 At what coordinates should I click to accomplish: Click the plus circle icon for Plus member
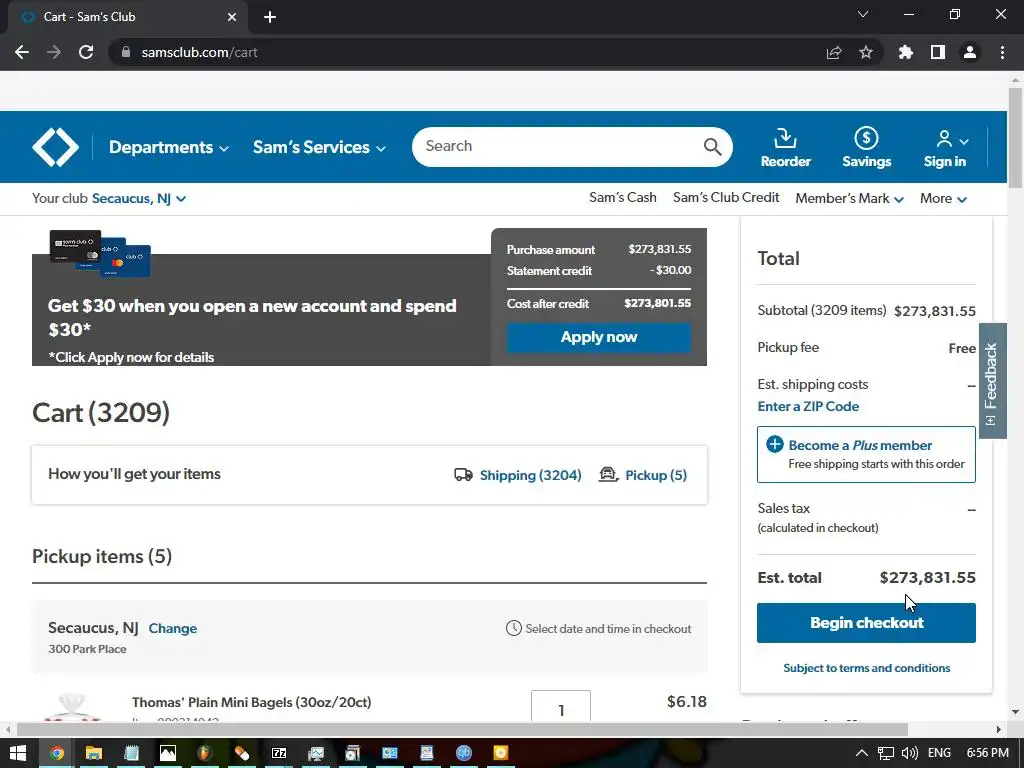(x=775, y=445)
